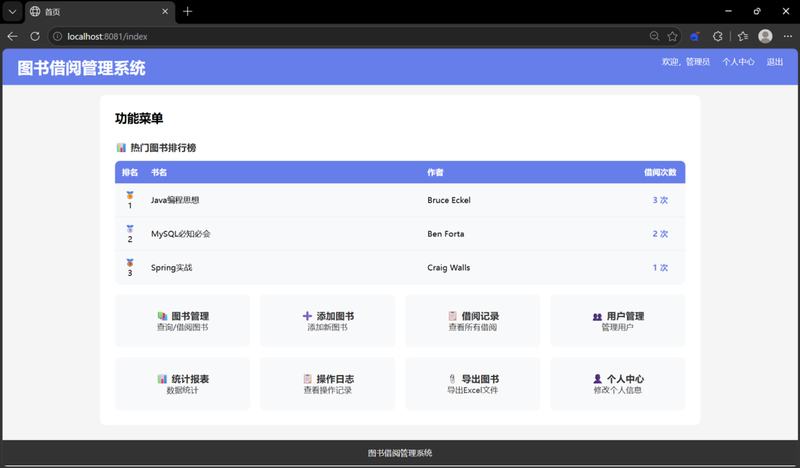Click the books icon on 图书管理 card
The height and width of the screenshot is (468, 800).
[162, 316]
